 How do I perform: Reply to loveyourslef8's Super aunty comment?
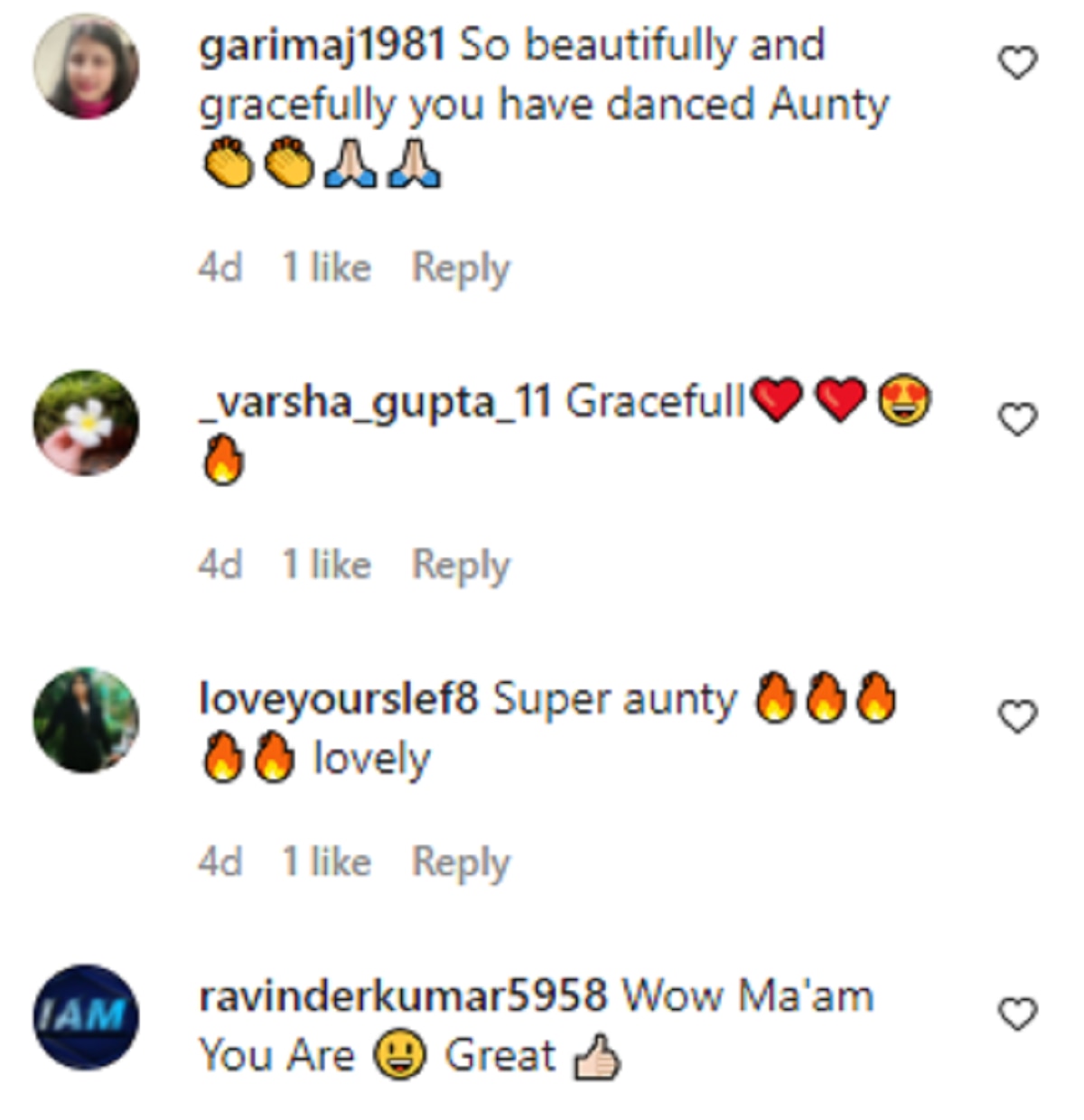(461, 863)
